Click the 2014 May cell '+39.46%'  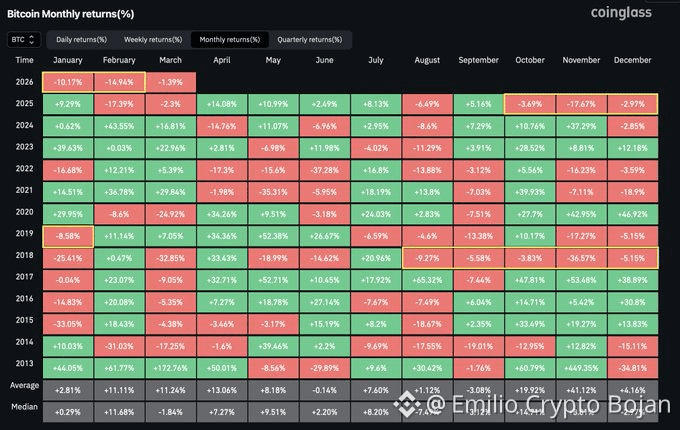point(273,346)
